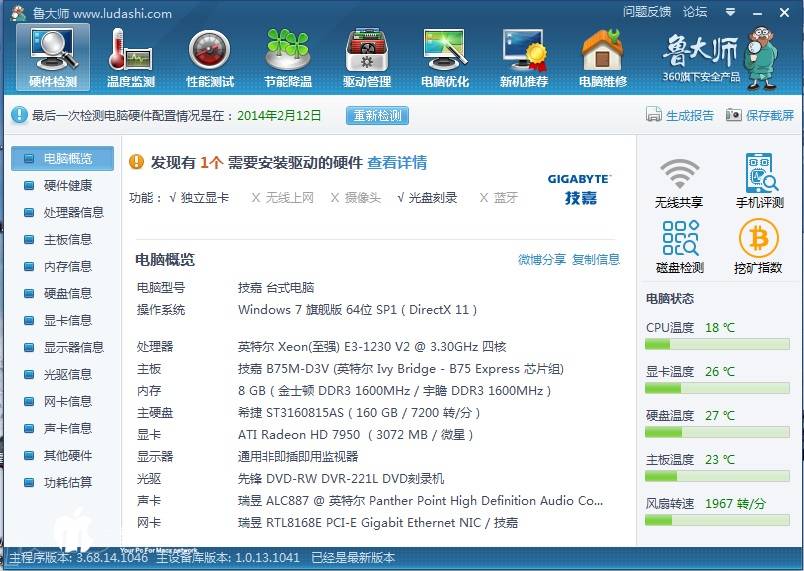The width and height of the screenshot is (804, 571).
Task: Click the 独立显卡 feature indicator
Action: click(199, 198)
